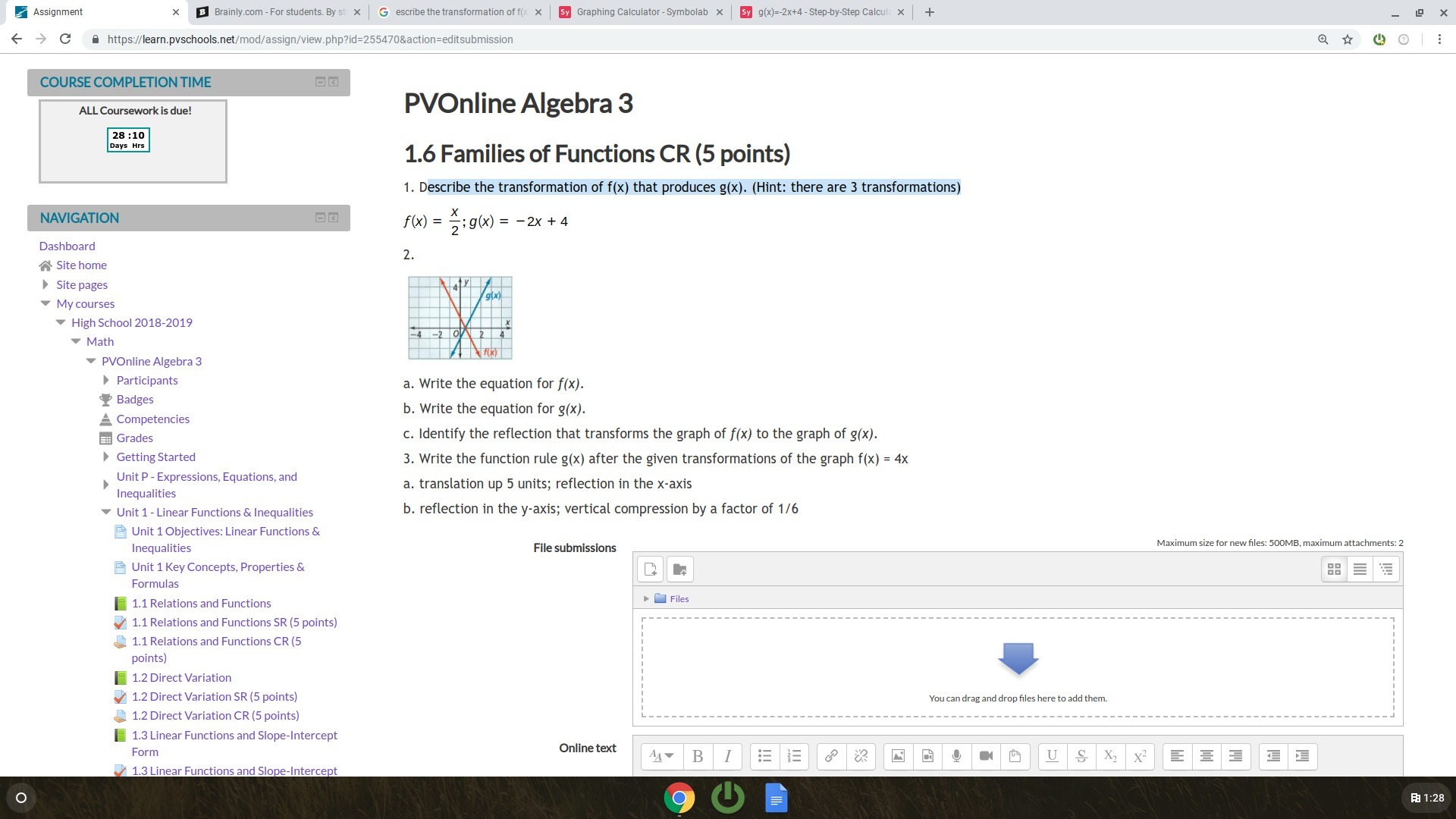Open 1.2 Direct Variation lesson link

181,678
